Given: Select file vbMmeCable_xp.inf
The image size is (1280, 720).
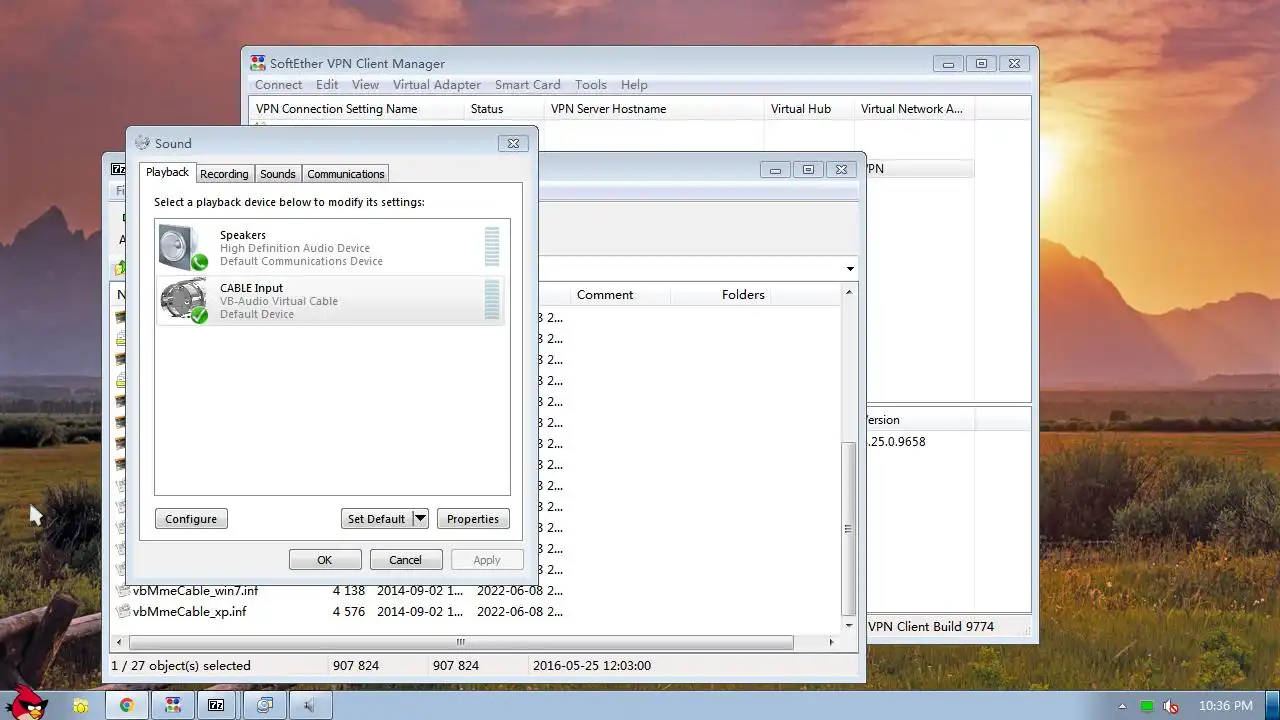Looking at the screenshot, I should click(x=189, y=611).
